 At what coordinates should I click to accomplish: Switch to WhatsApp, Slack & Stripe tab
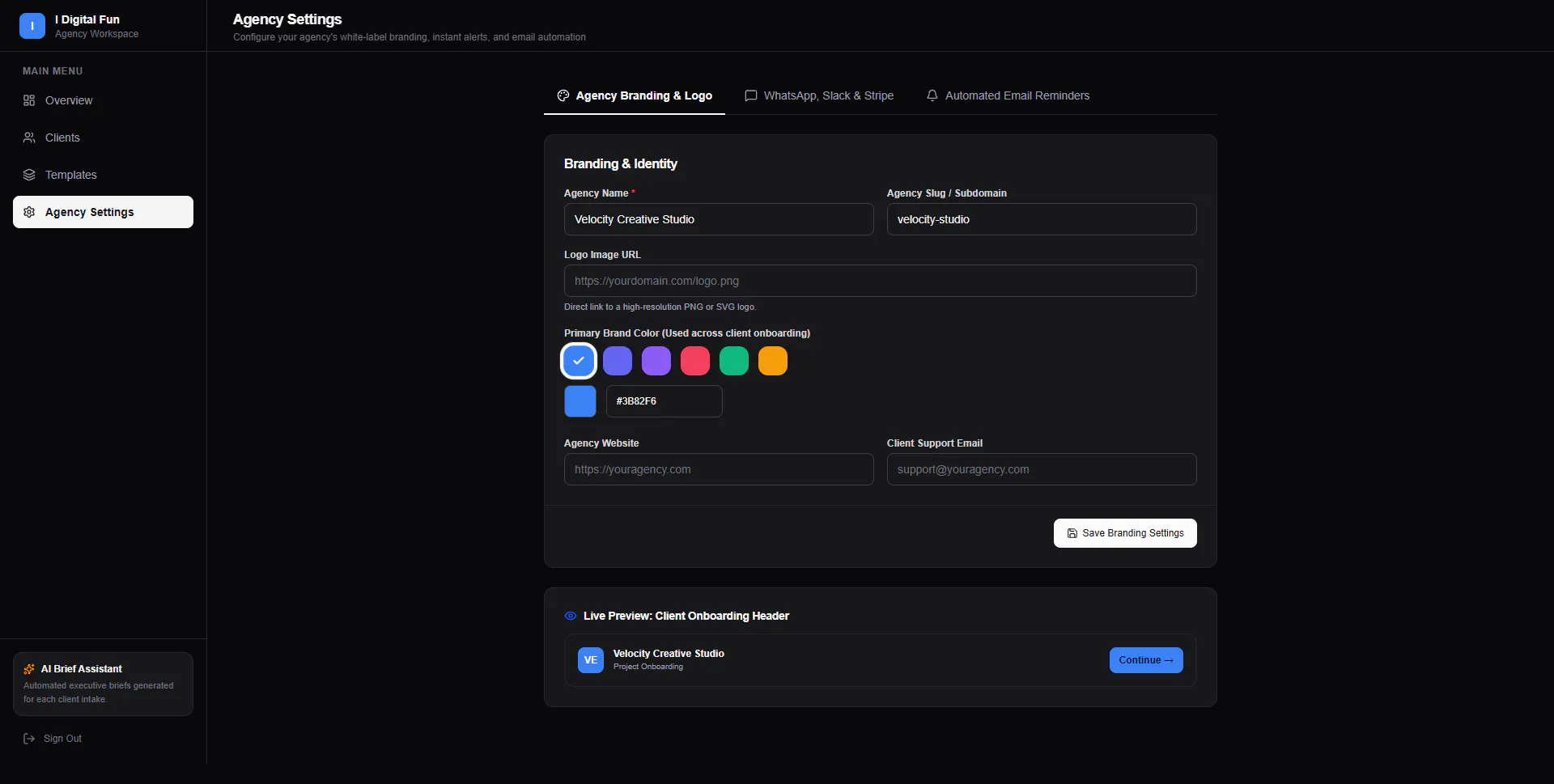pyautogui.click(x=819, y=95)
